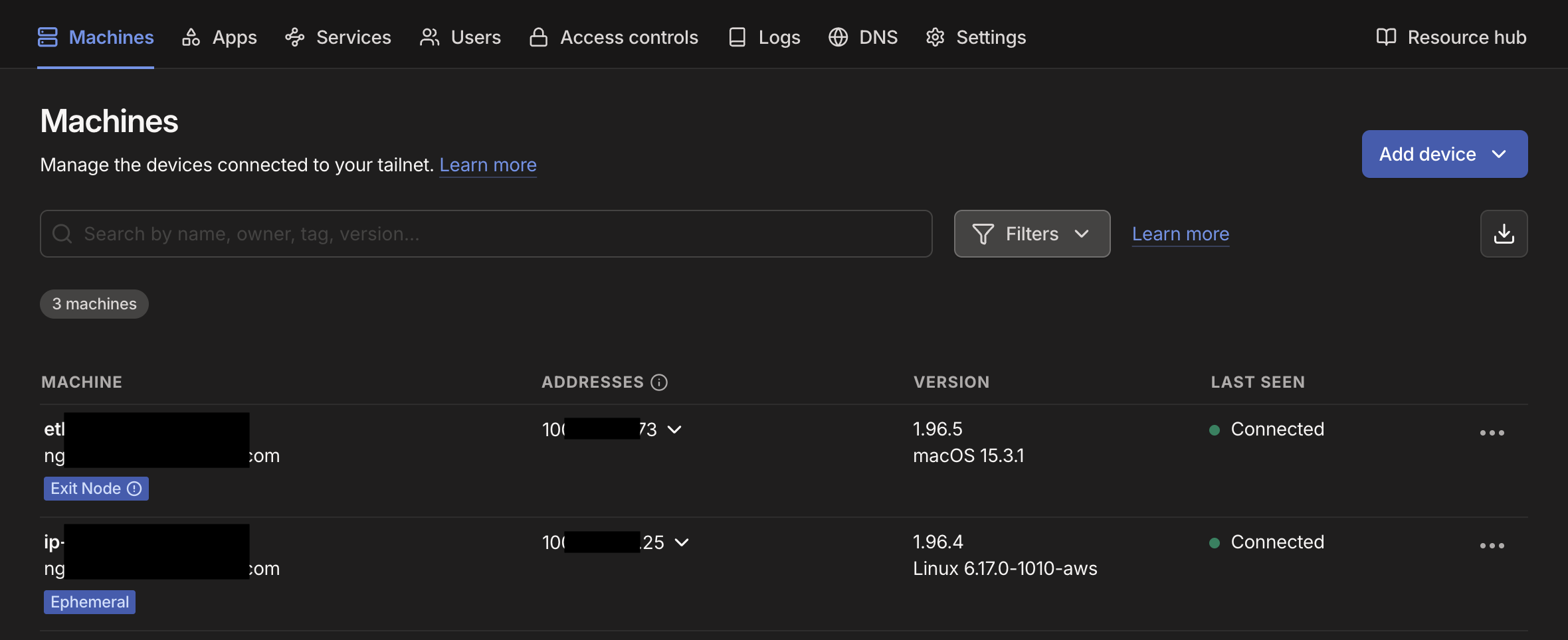
Task: Click Learn more link under Machines heading
Action: tap(488, 165)
